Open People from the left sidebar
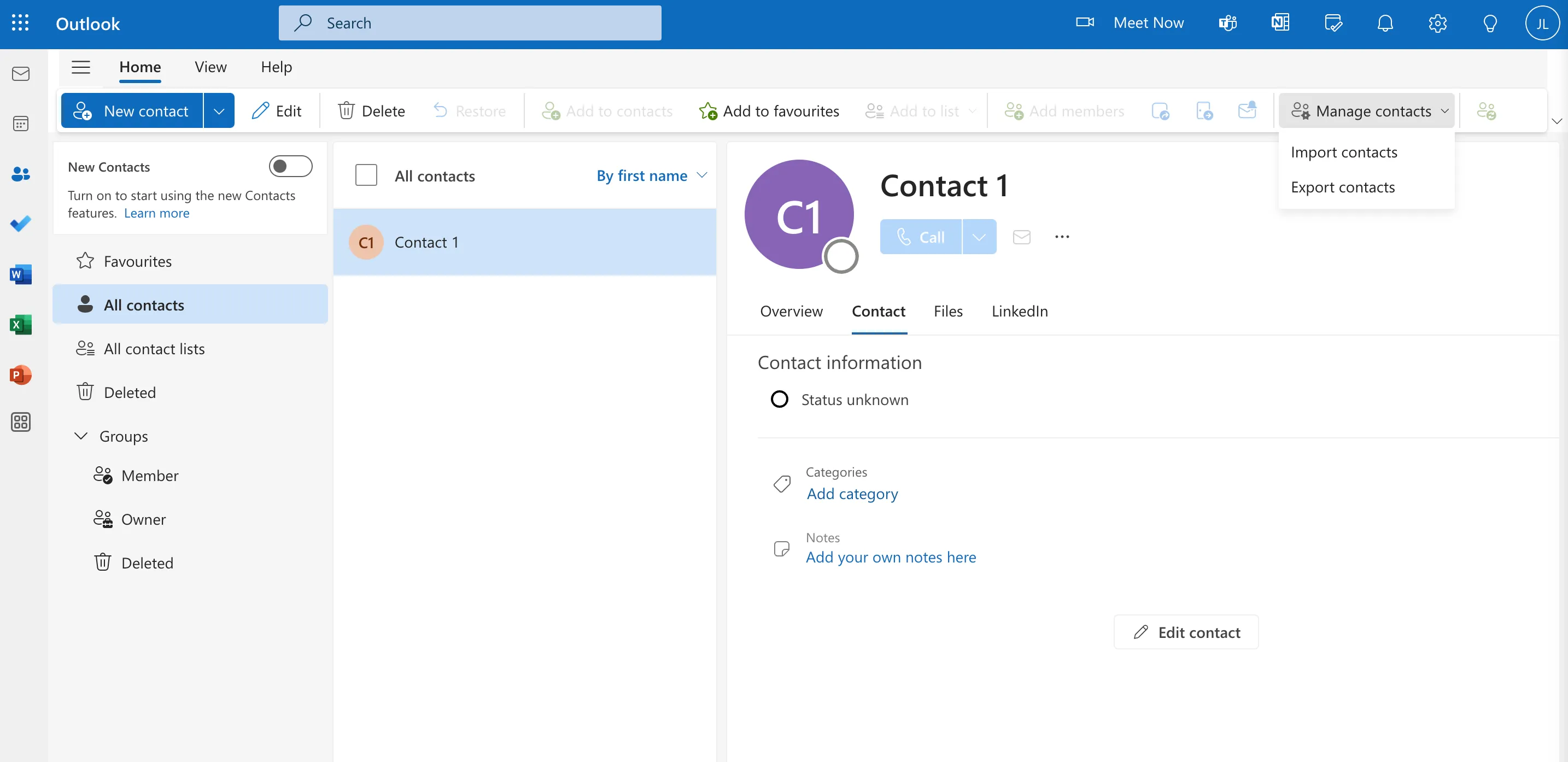The height and width of the screenshot is (762, 1568). pos(21,174)
